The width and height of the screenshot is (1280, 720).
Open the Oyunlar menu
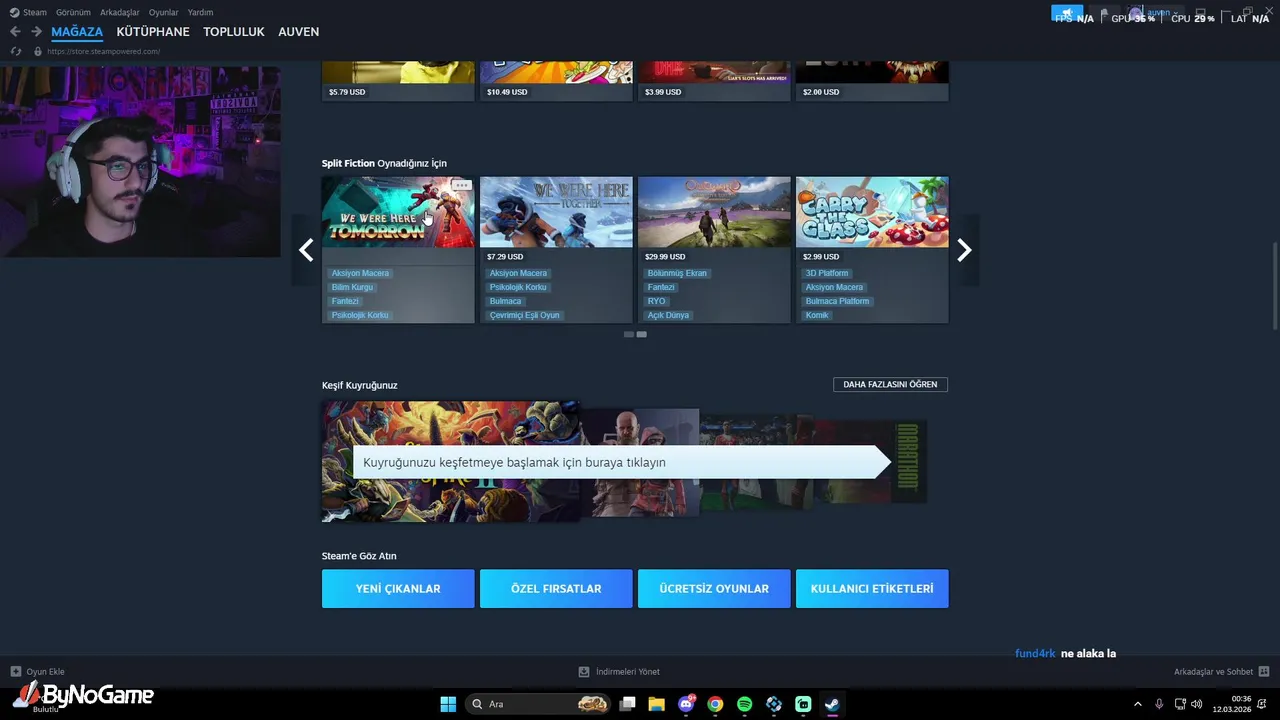click(x=164, y=13)
